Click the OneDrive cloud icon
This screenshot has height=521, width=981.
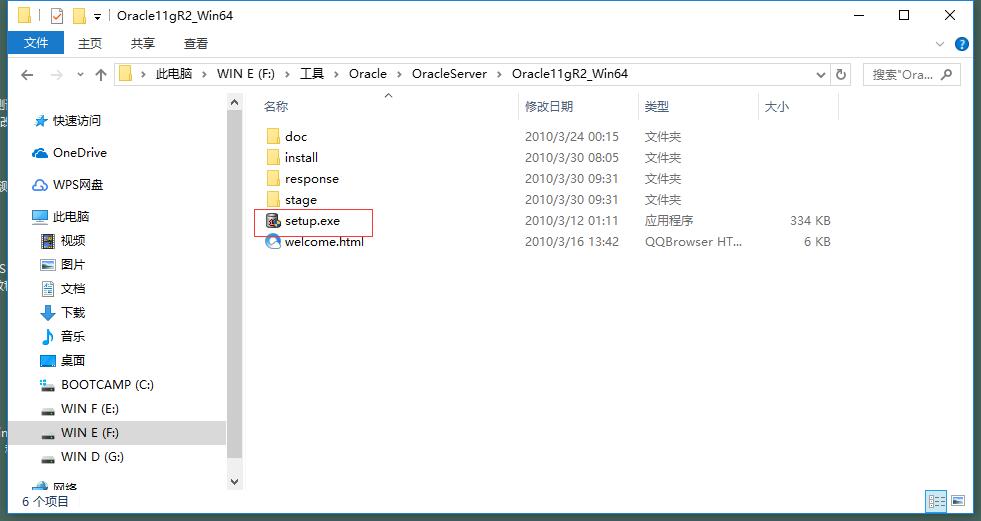click(x=40, y=153)
